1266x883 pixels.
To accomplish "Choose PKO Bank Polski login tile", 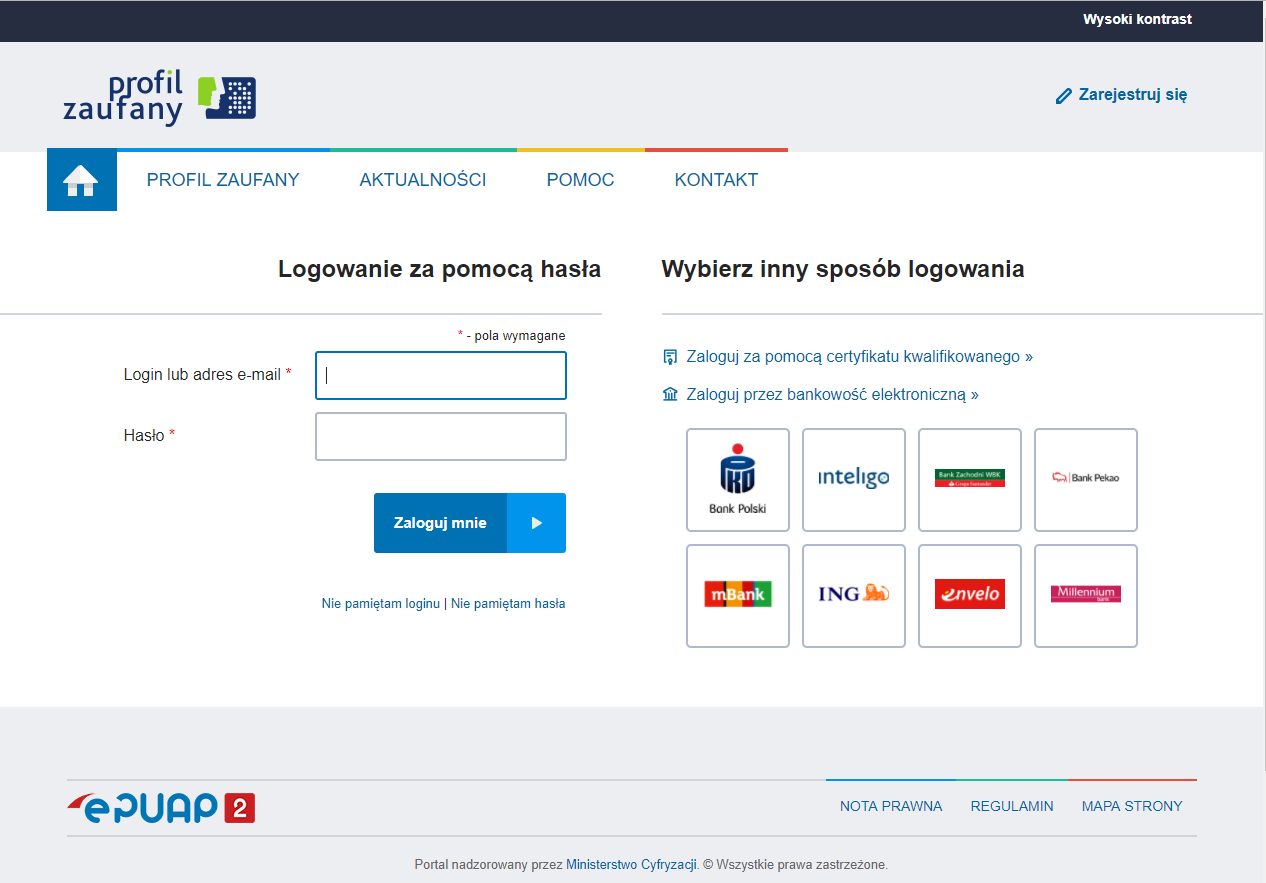I will tap(738, 480).
